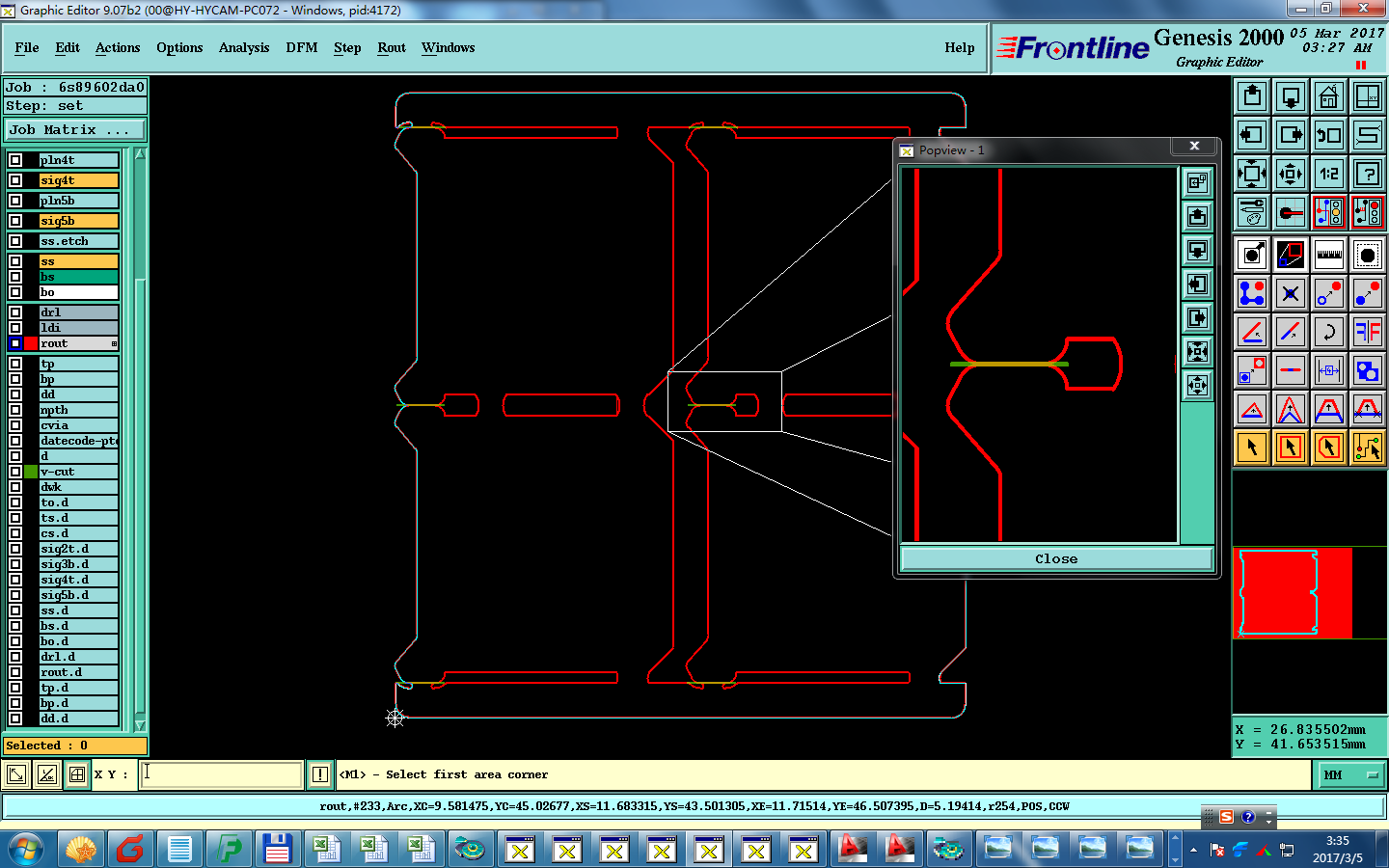Viewport: 1389px width, 868px height.
Task: Open the Rout menu
Action: pyautogui.click(x=392, y=48)
